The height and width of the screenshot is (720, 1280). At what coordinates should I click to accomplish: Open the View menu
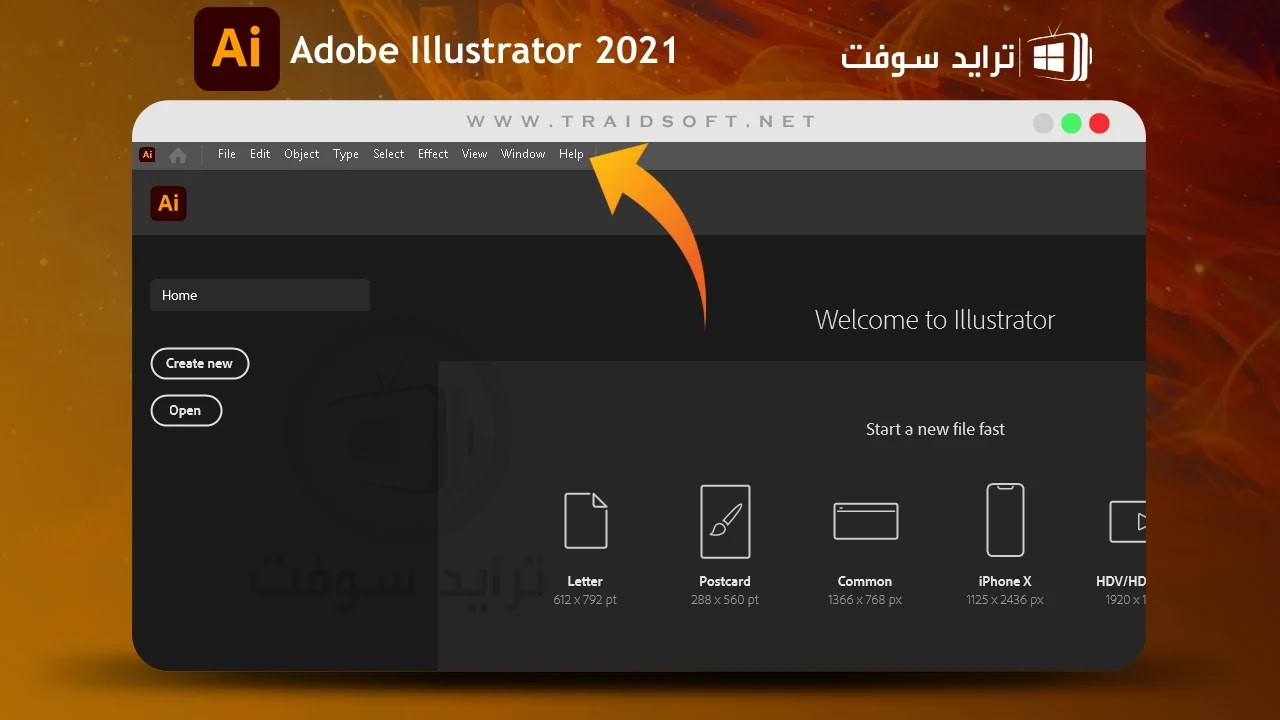pos(474,154)
